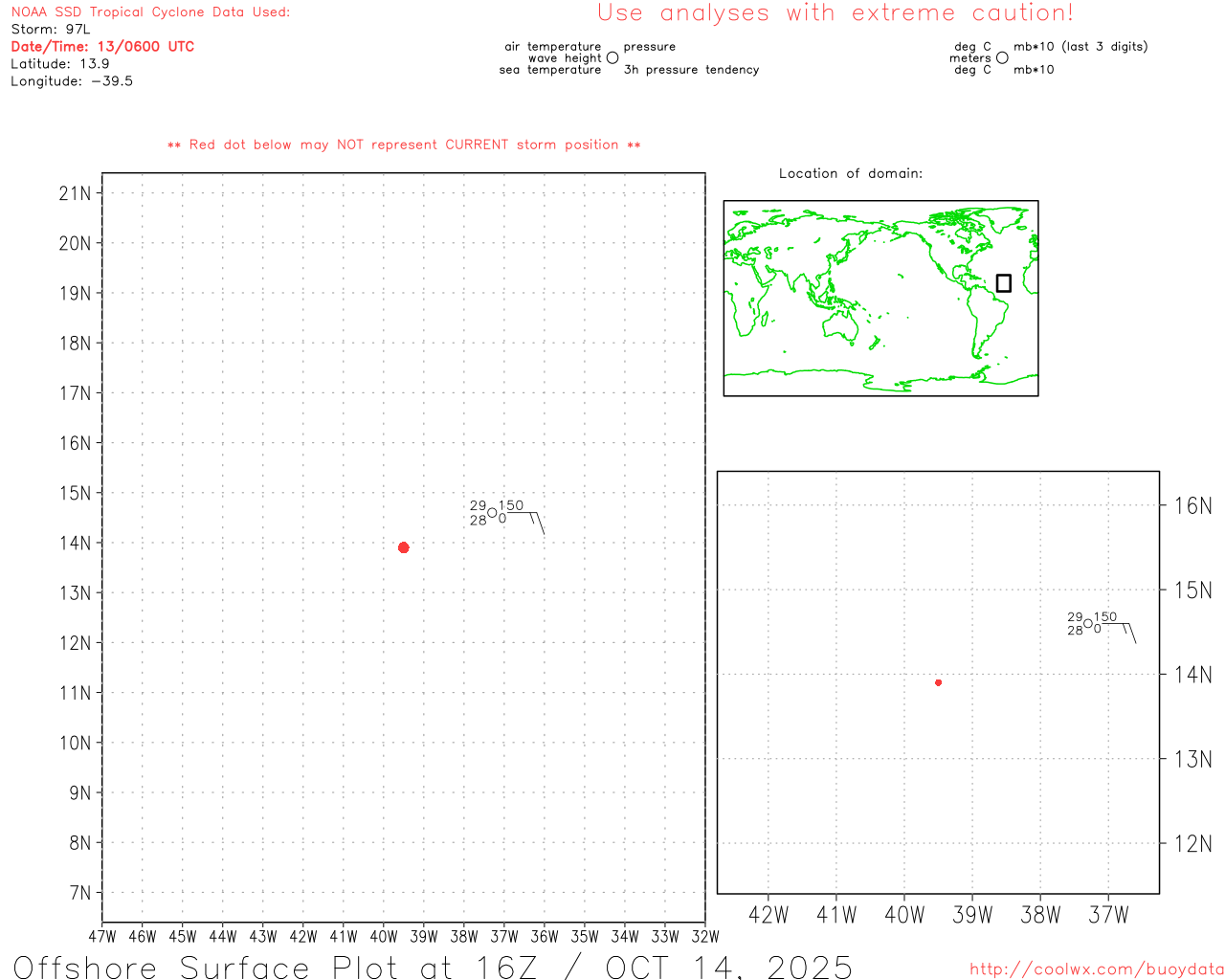Click the '37W' label on inset map axis
Viewport: 1225px width, 980px height.
pyautogui.click(x=1108, y=915)
